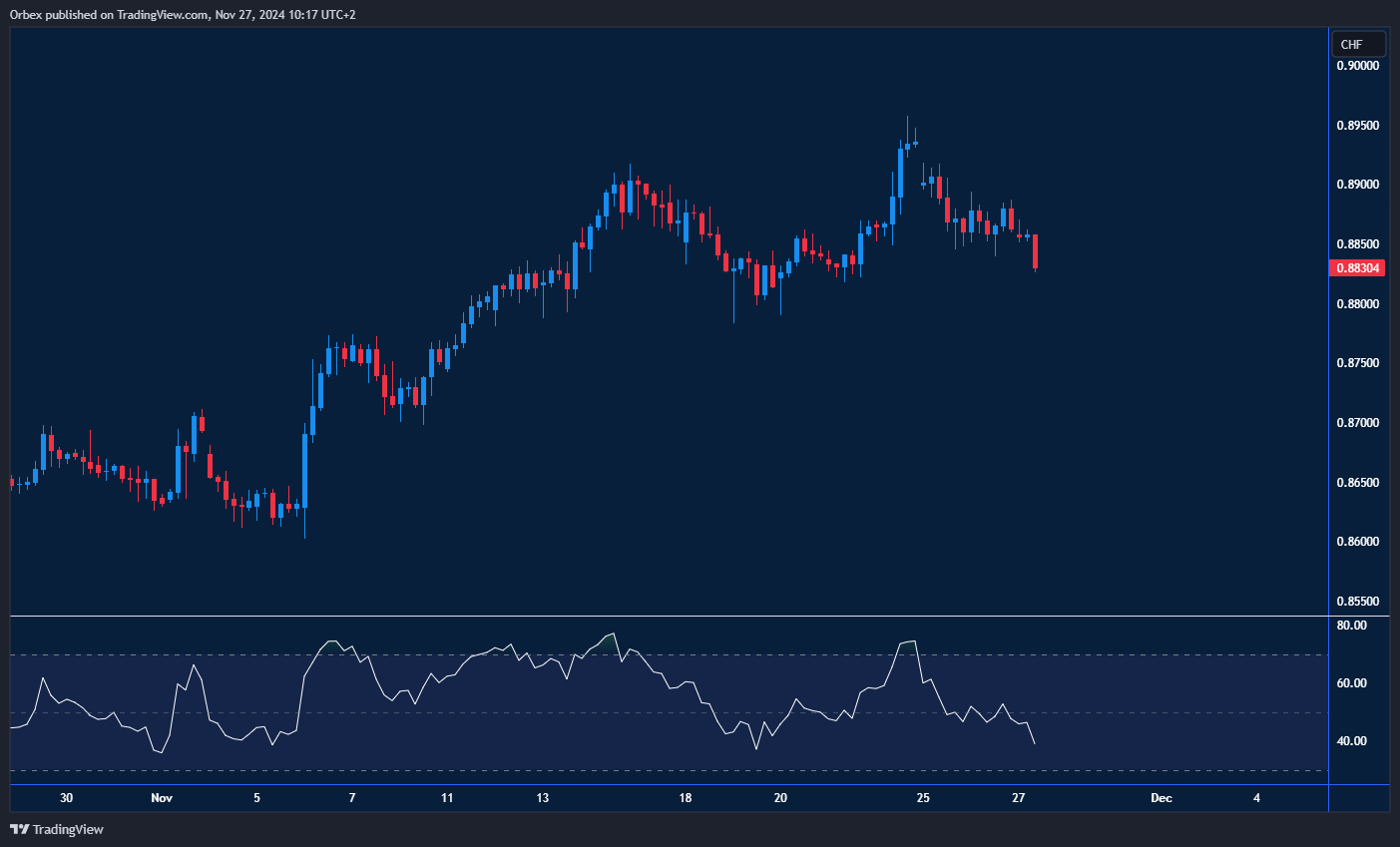Click the last red candlestick on the chart
This screenshot has width=1400, height=847.
click(x=1036, y=251)
